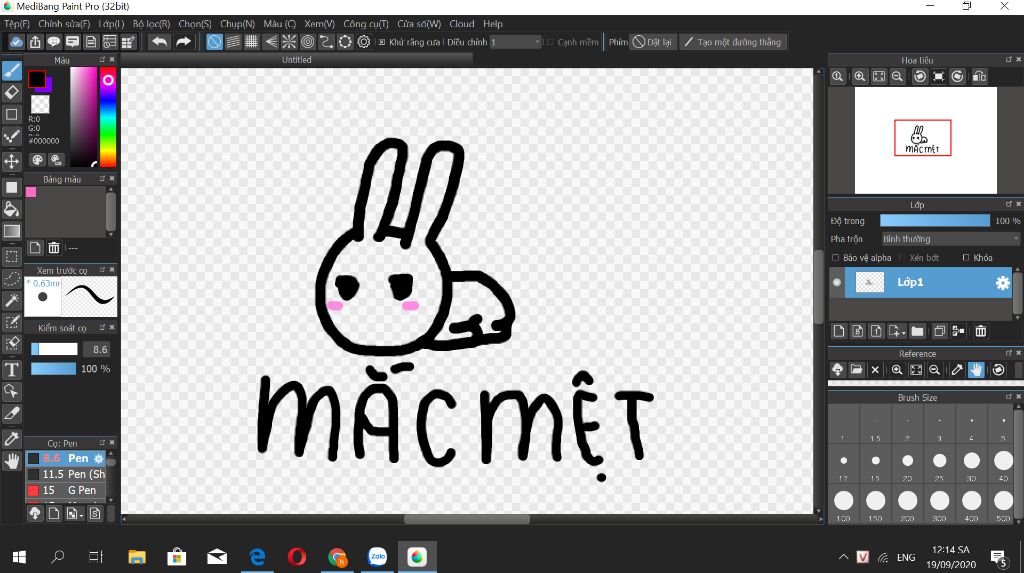This screenshot has width=1024, height=573.
Task: Open the Tệp(F) menu
Action: point(17,24)
